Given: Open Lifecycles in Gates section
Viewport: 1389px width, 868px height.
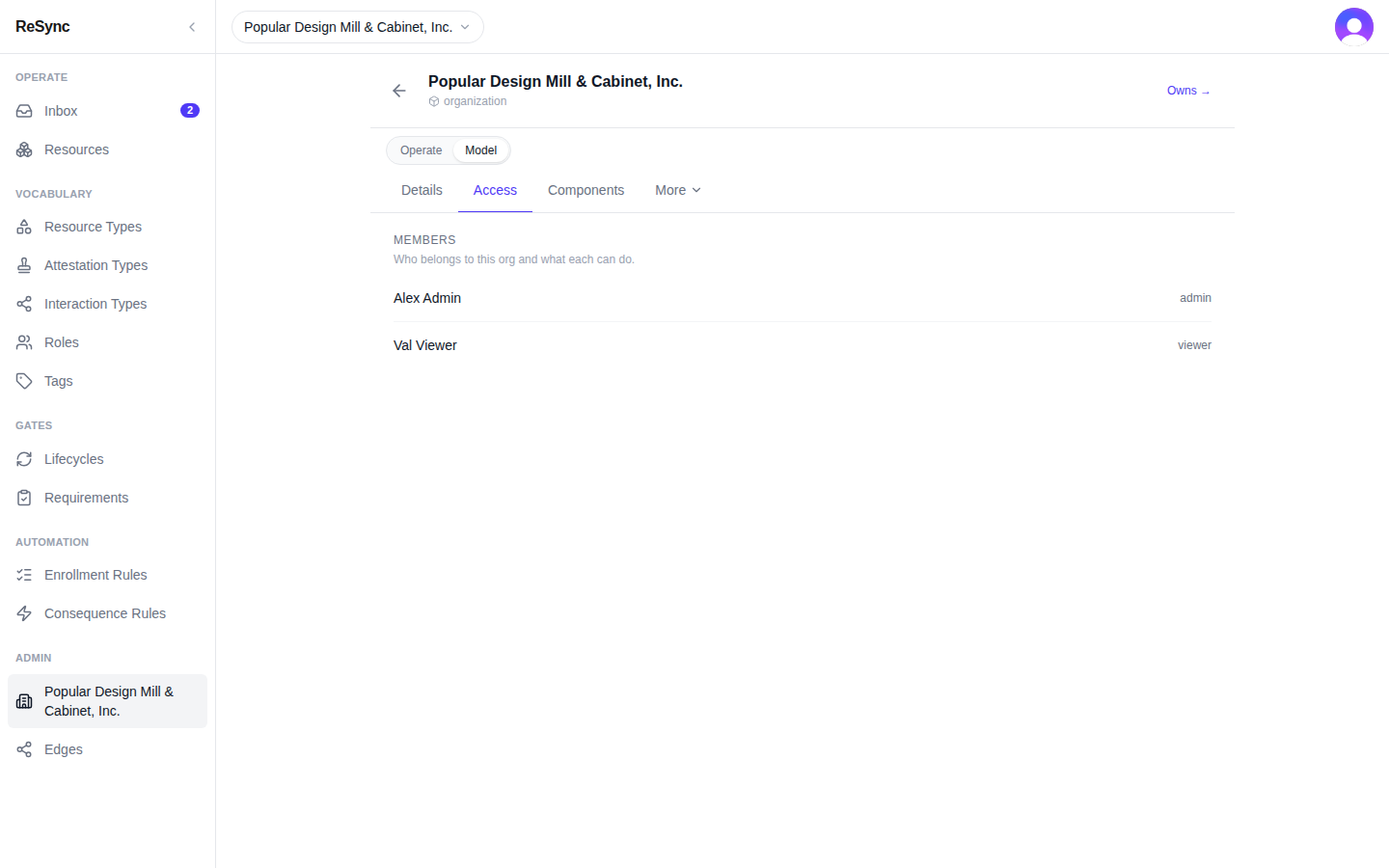Looking at the screenshot, I should (x=107, y=459).
